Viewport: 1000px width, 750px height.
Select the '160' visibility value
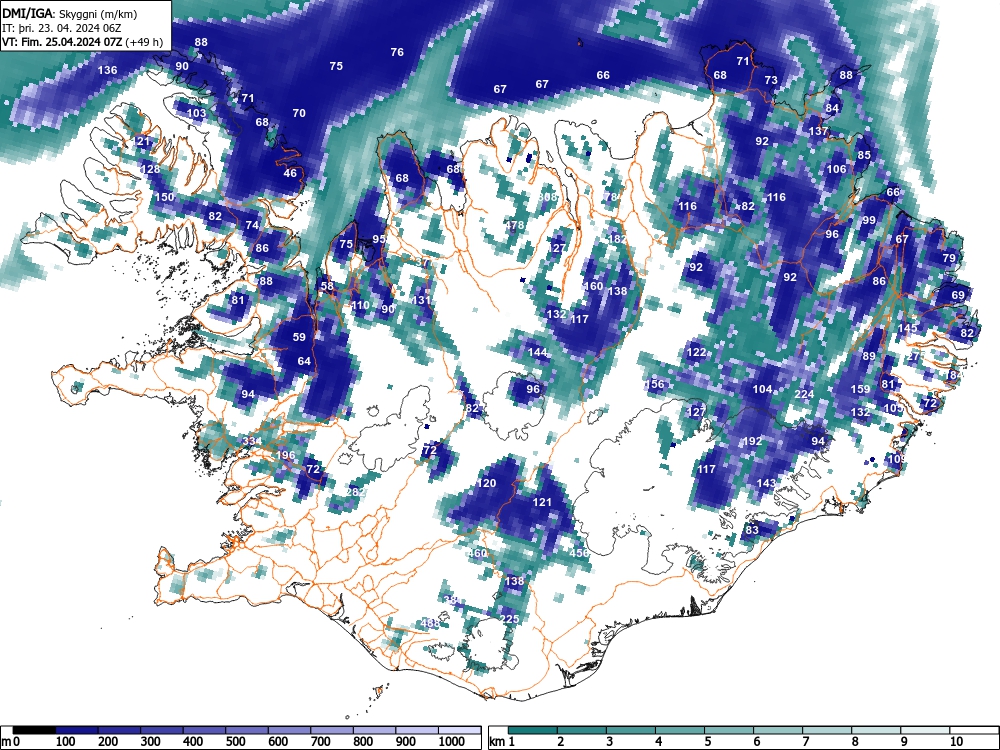593,286
